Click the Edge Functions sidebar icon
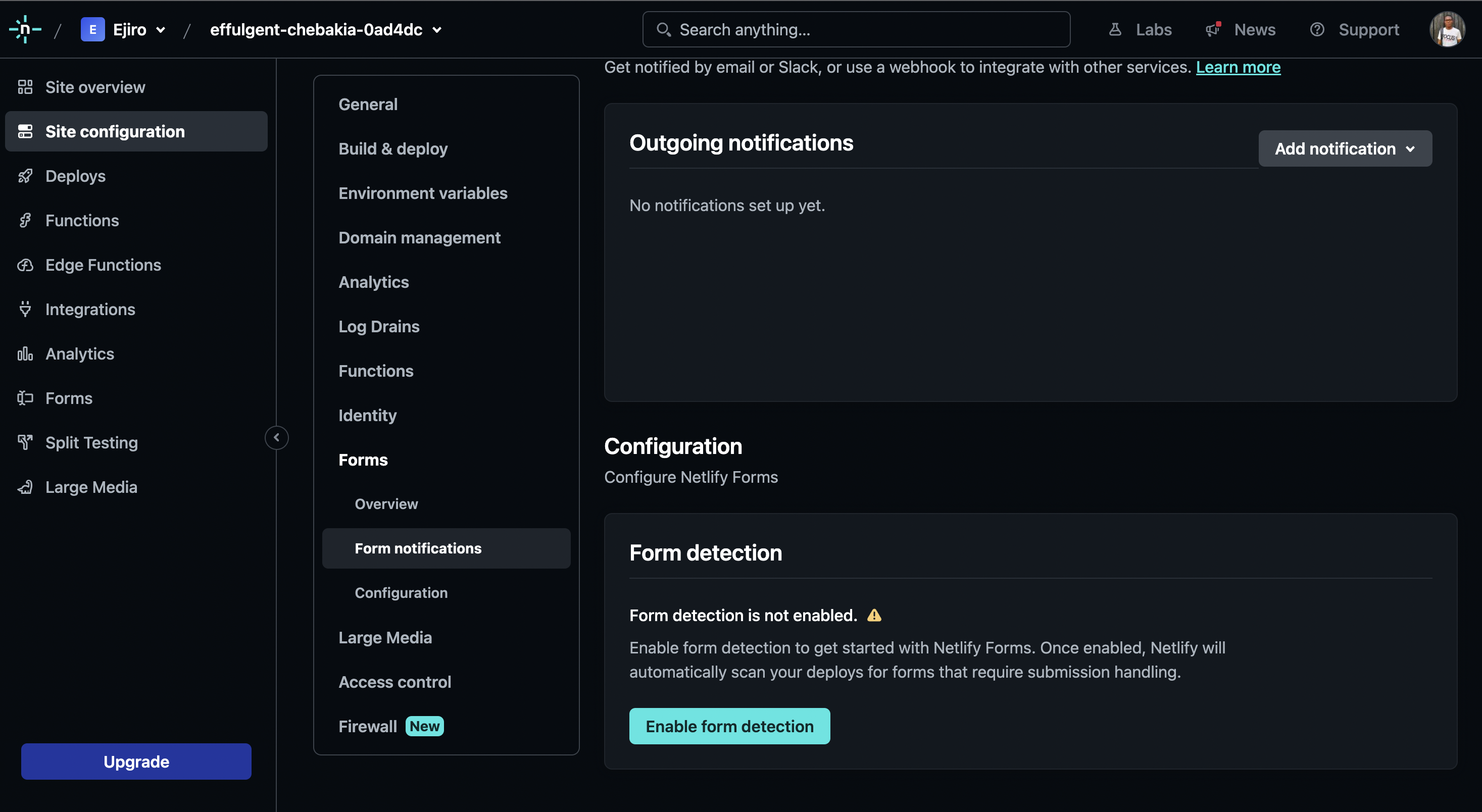Viewport: 1482px width, 812px height. [x=25, y=265]
